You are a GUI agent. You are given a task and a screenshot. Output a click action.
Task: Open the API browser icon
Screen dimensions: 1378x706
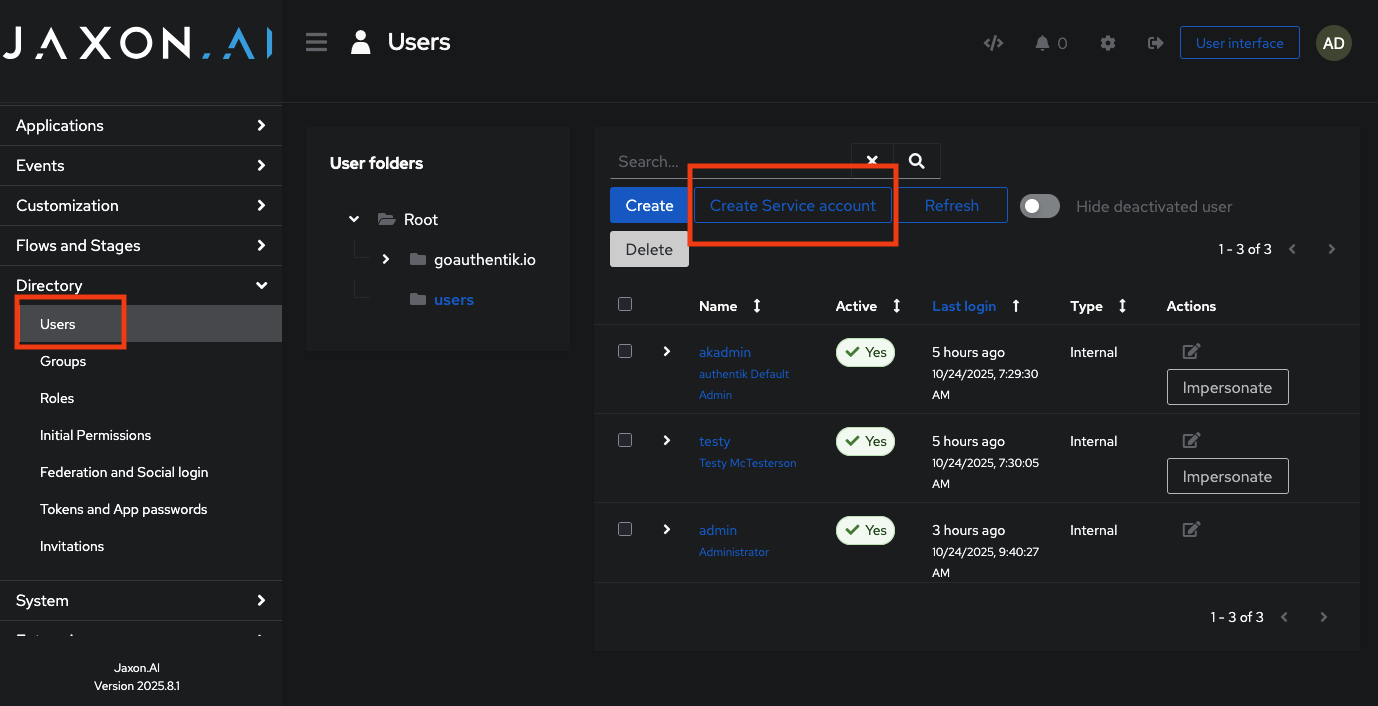coord(993,43)
